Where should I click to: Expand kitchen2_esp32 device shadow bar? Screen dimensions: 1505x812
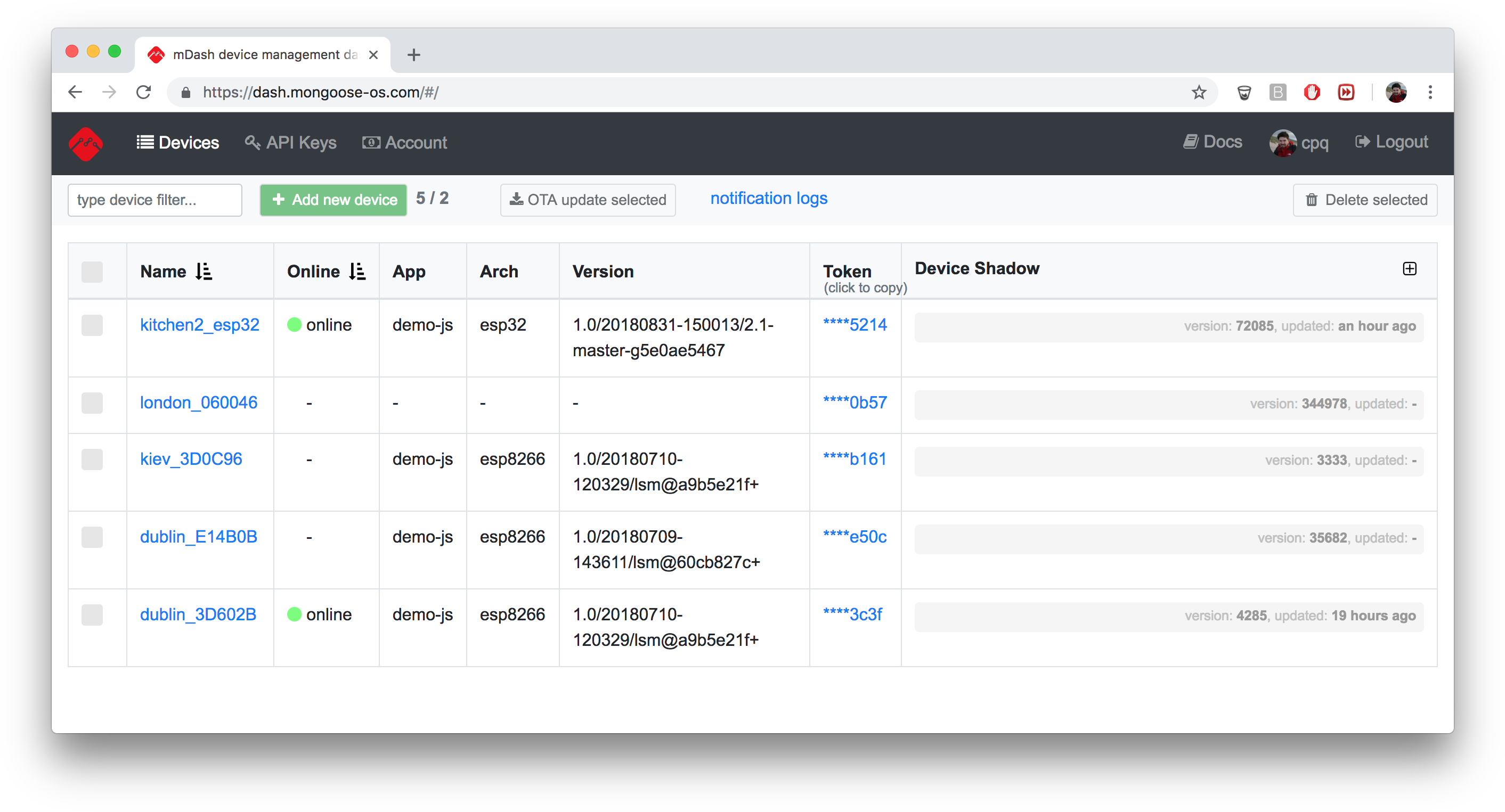[1168, 327]
